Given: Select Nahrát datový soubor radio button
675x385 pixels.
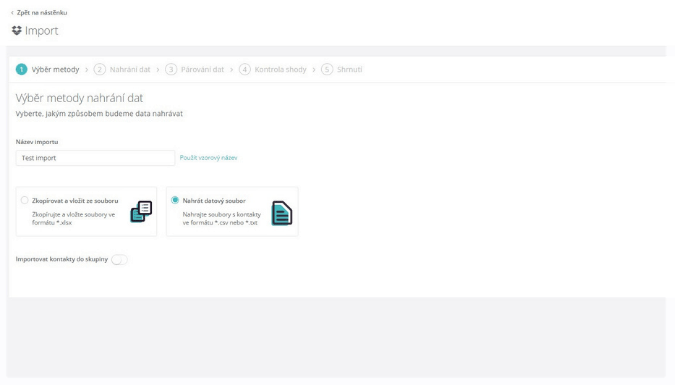Looking at the screenshot, I should tap(175, 200).
